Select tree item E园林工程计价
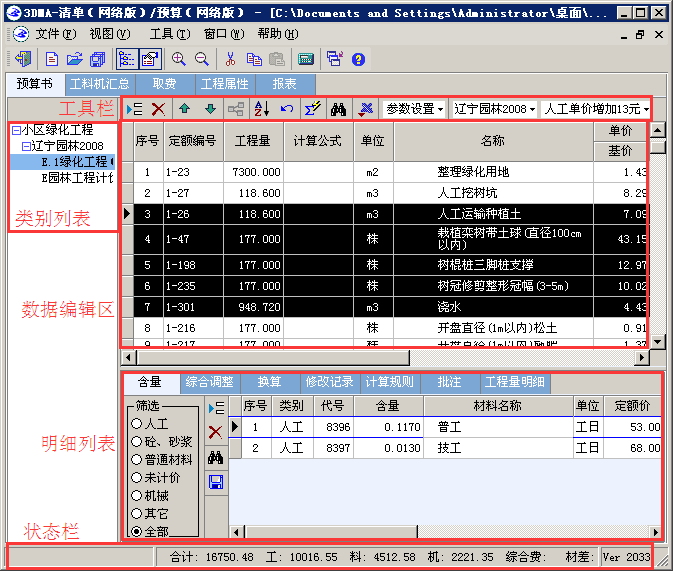 (77, 178)
